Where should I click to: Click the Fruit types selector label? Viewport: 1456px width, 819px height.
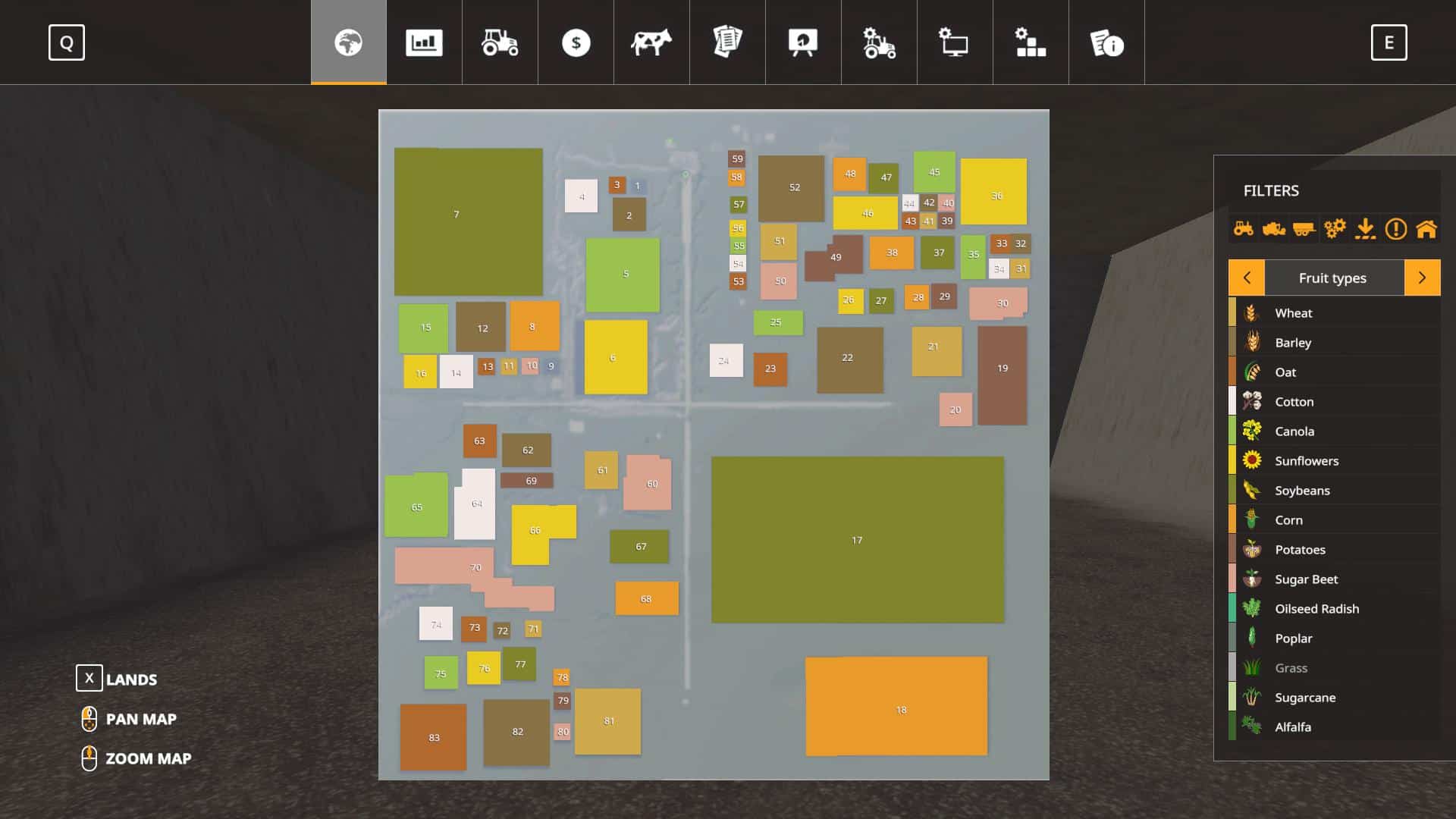(x=1332, y=278)
